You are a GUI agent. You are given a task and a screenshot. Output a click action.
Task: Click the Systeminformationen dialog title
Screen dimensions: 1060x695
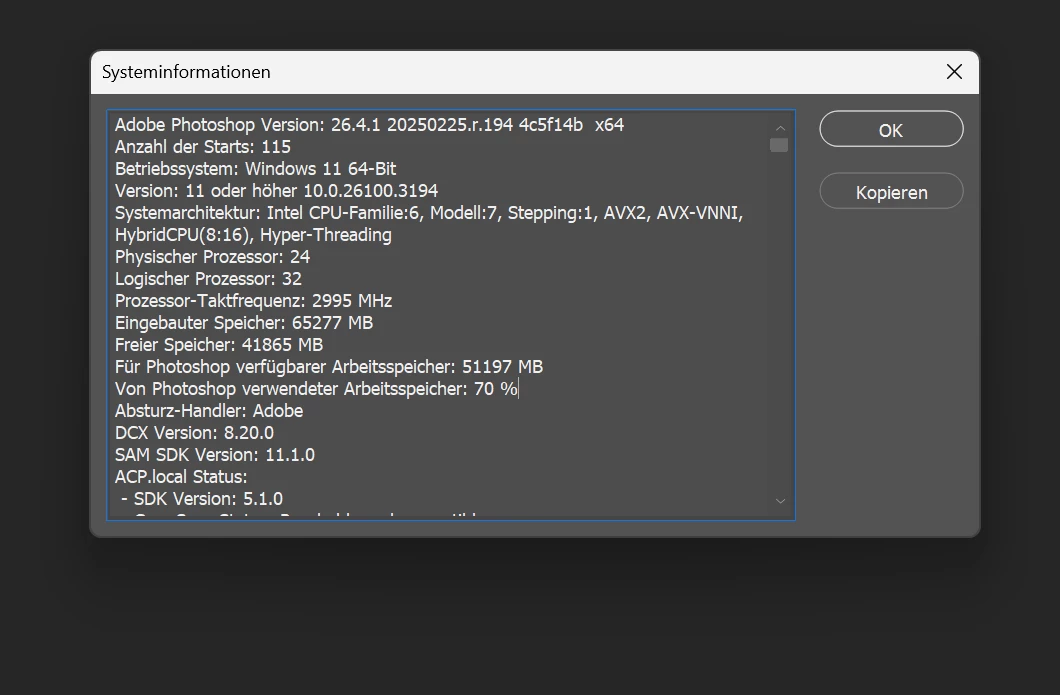click(186, 72)
